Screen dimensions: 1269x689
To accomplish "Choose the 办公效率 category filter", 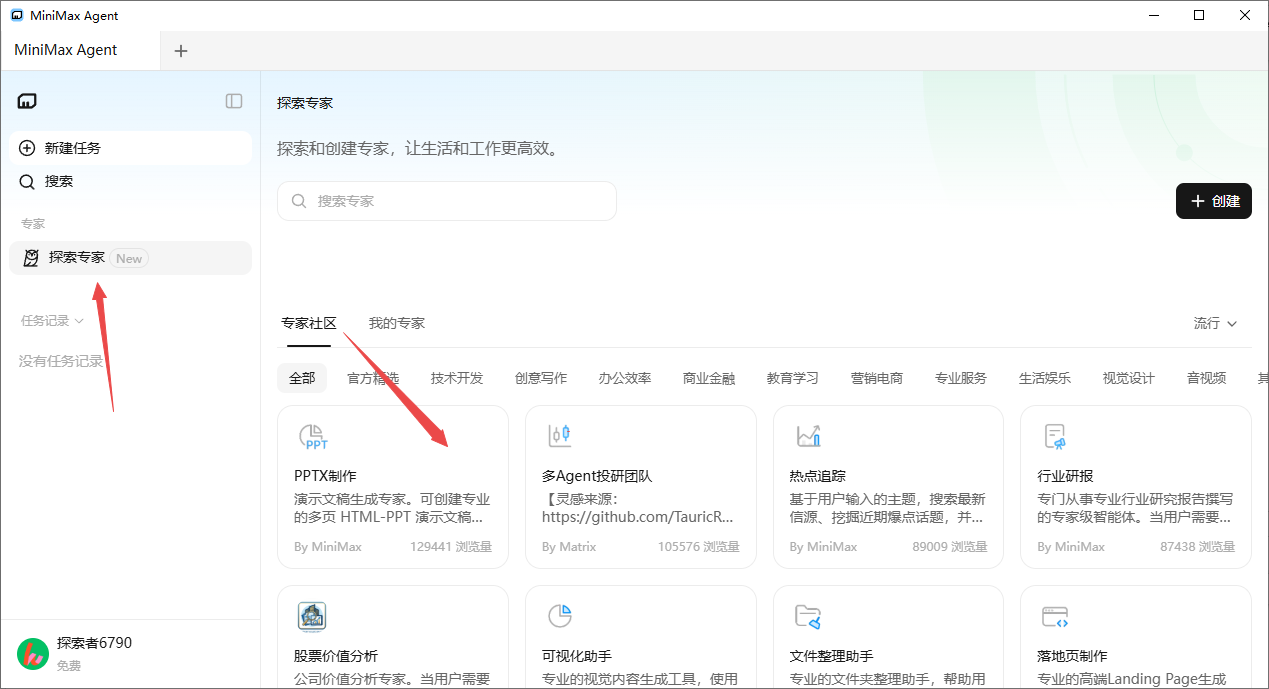I will click(624, 378).
